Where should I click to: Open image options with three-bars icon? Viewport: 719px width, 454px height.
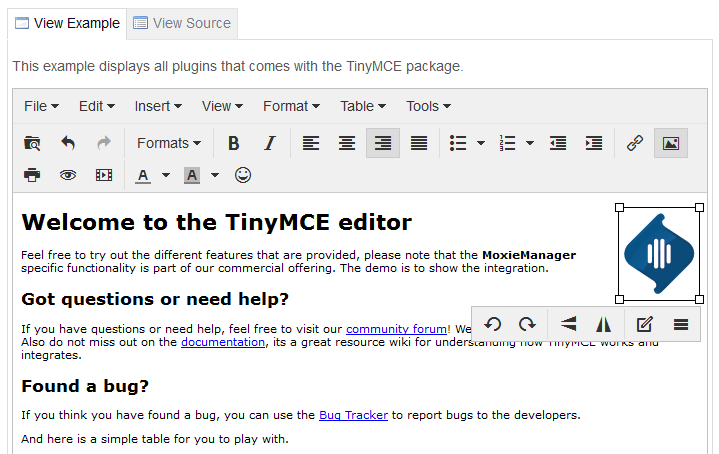pyautogui.click(x=681, y=325)
